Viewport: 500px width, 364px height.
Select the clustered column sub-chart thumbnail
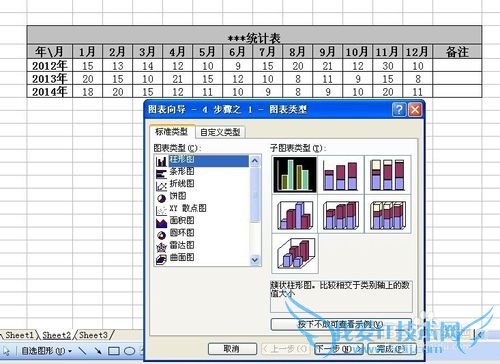(295, 175)
